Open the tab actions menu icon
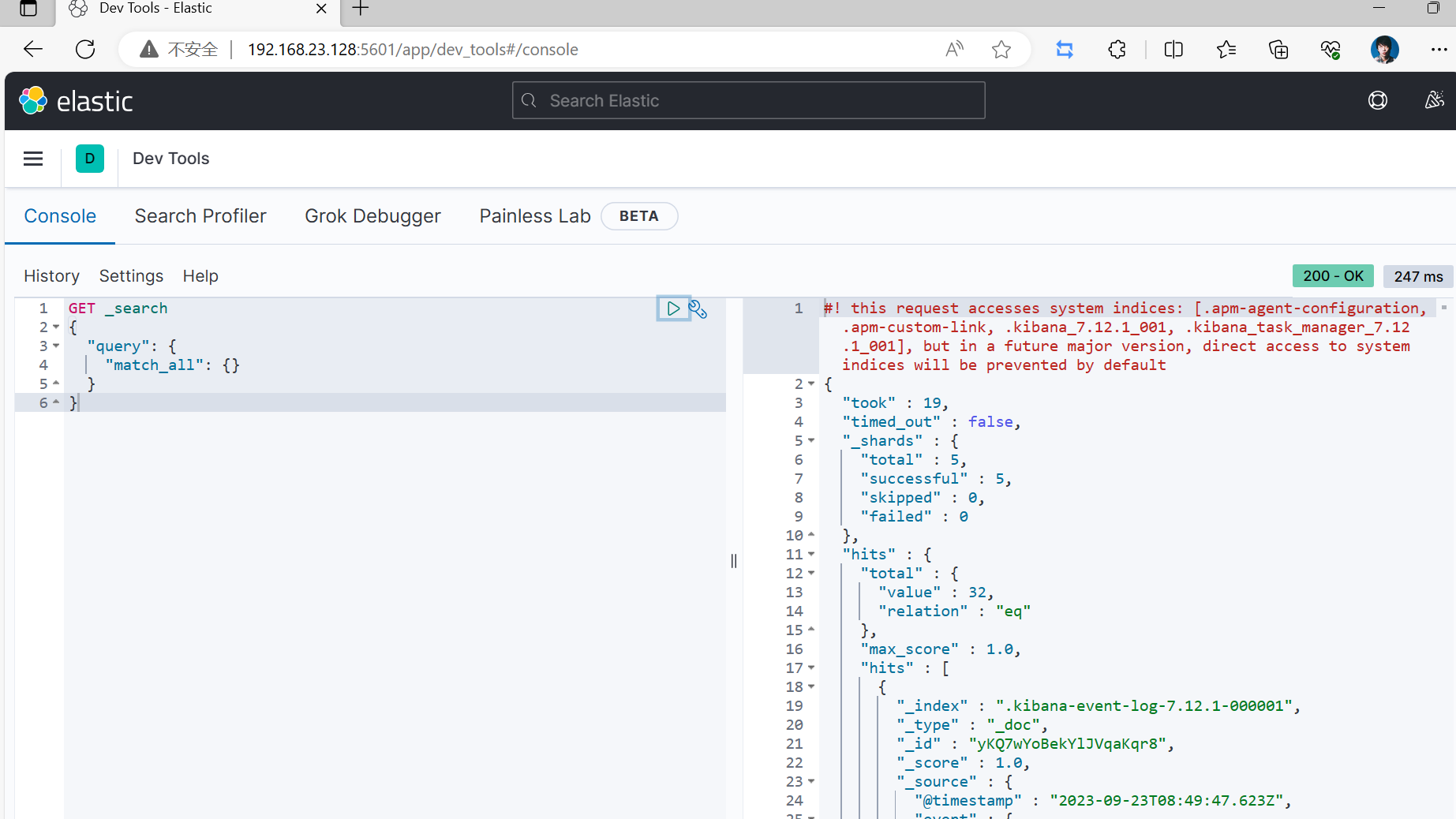 coord(28,9)
